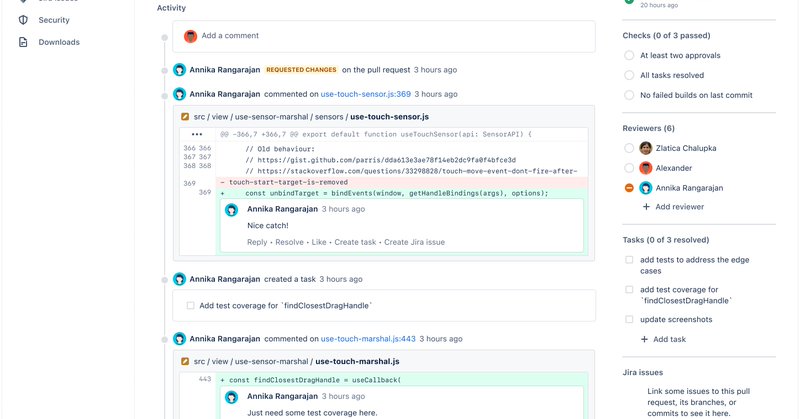Click the Add a comment field
The height and width of the screenshot is (419, 800).
click(x=384, y=36)
